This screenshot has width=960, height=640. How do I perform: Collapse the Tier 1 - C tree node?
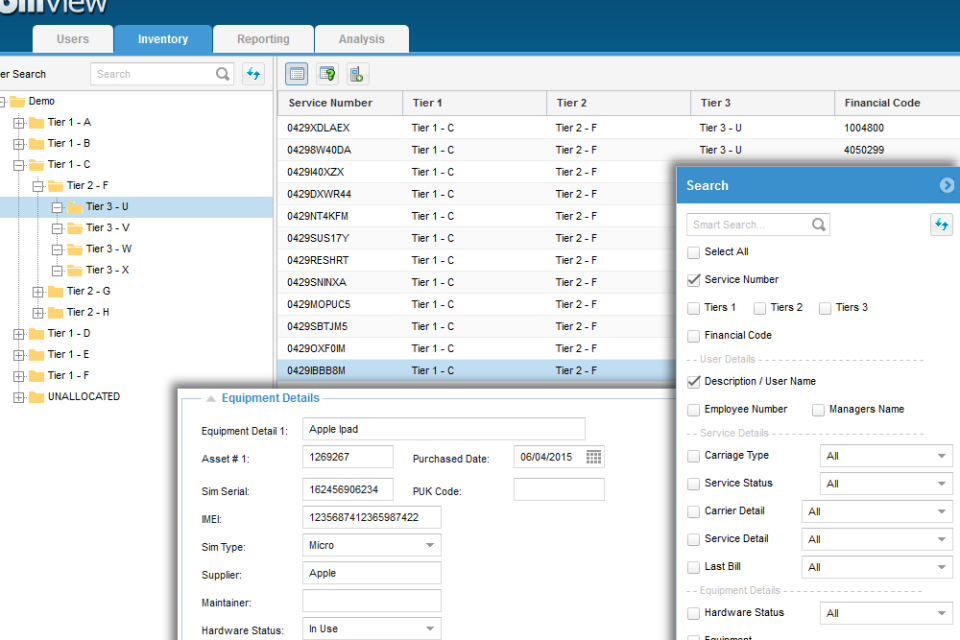point(19,165)
